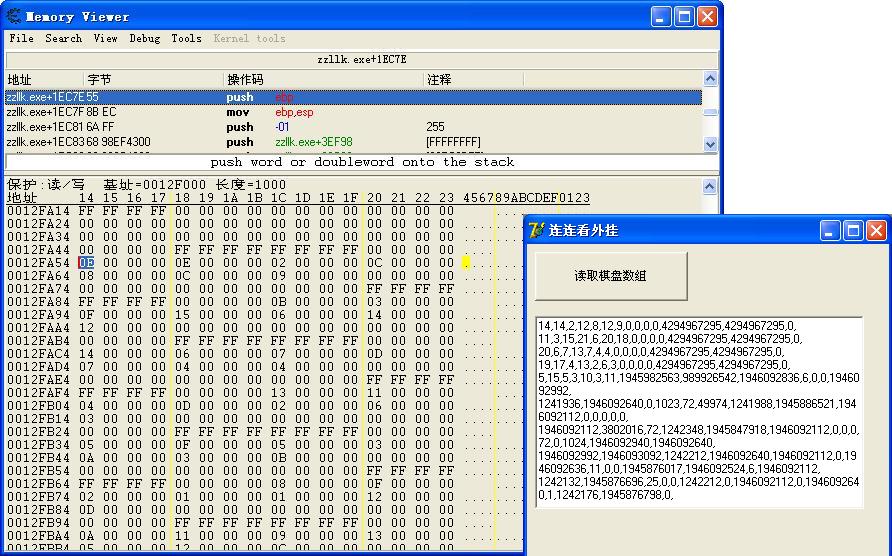Maximize the Memory Viewer window
This screenshot has height=556, width=892.
pos(684,17)
